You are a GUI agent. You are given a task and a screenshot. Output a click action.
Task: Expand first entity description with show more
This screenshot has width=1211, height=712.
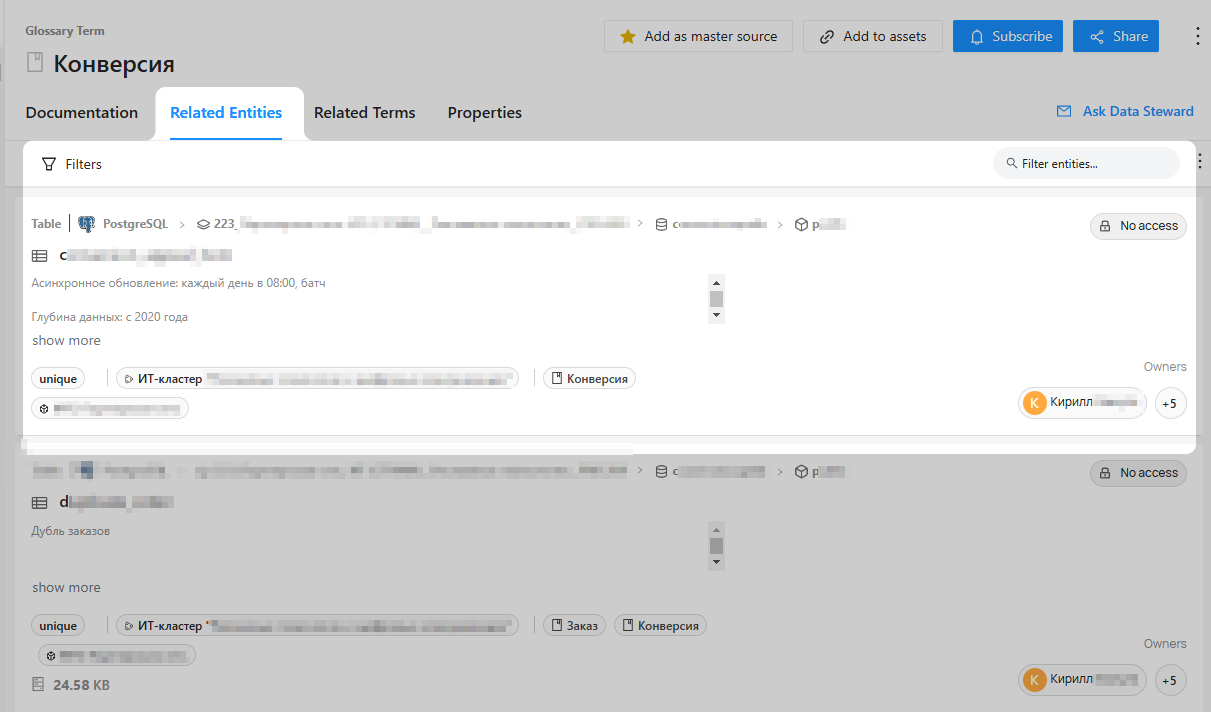(66, 341)
